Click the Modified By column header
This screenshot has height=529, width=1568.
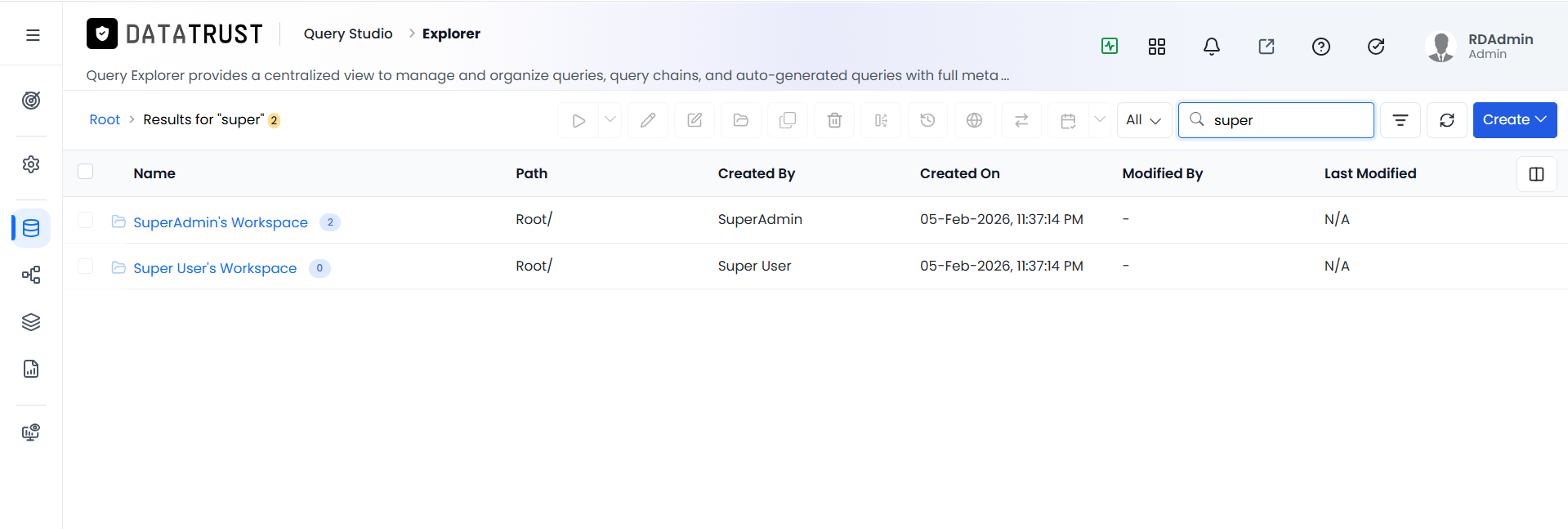1163,173
